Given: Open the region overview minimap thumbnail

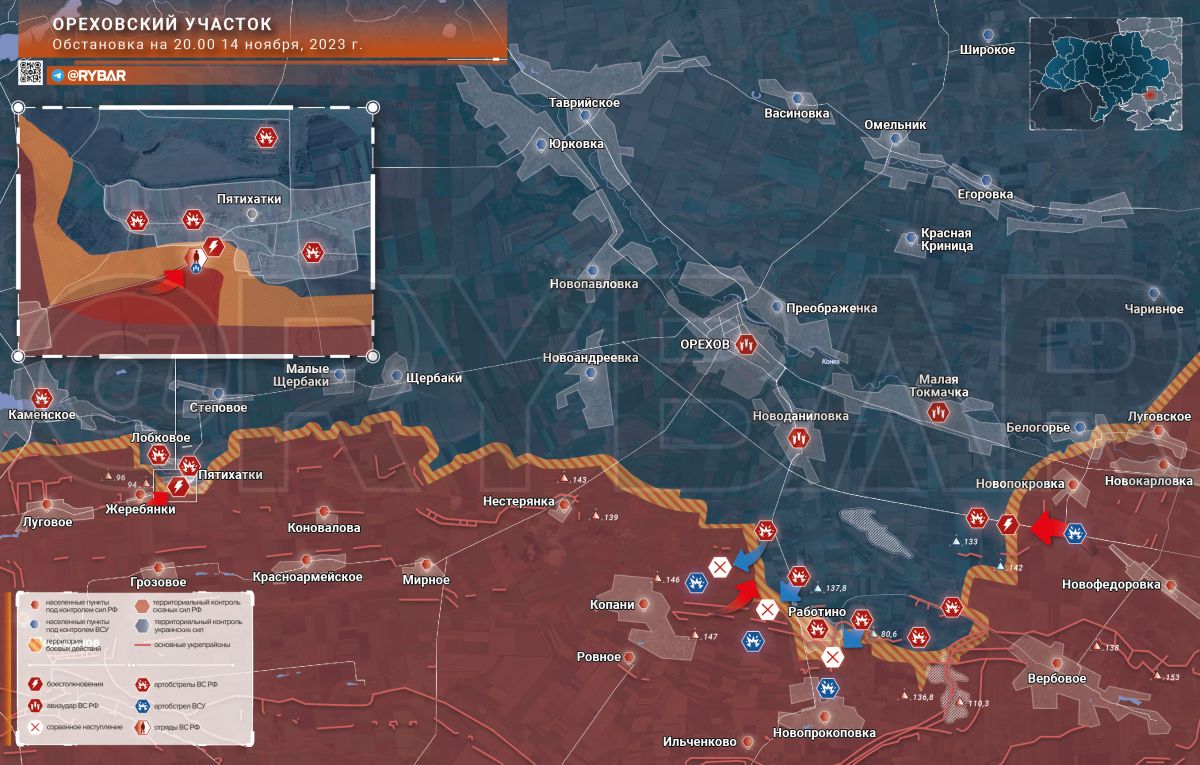Looking at the screenshot, I should 1110,75.
